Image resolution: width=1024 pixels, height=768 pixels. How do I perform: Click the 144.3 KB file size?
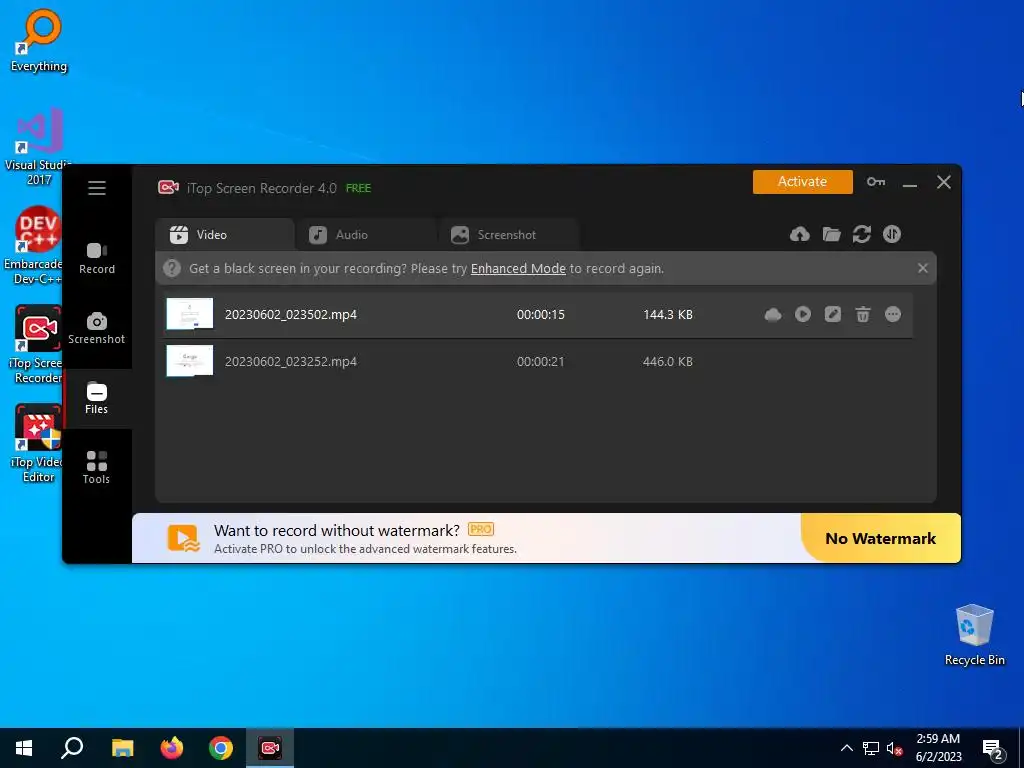667,315
